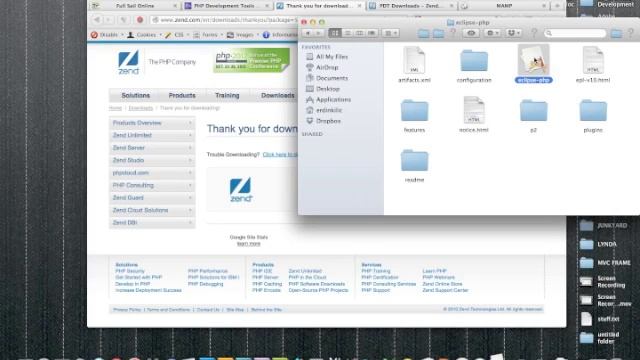Focus the Finder search field
640x360 pixels.
[x=575, y=33]
